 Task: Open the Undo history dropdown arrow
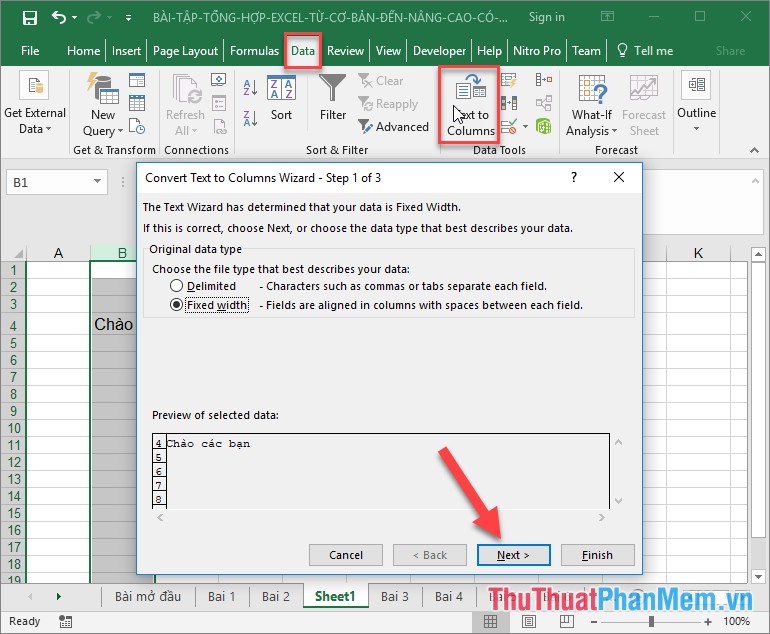point(75,18)
